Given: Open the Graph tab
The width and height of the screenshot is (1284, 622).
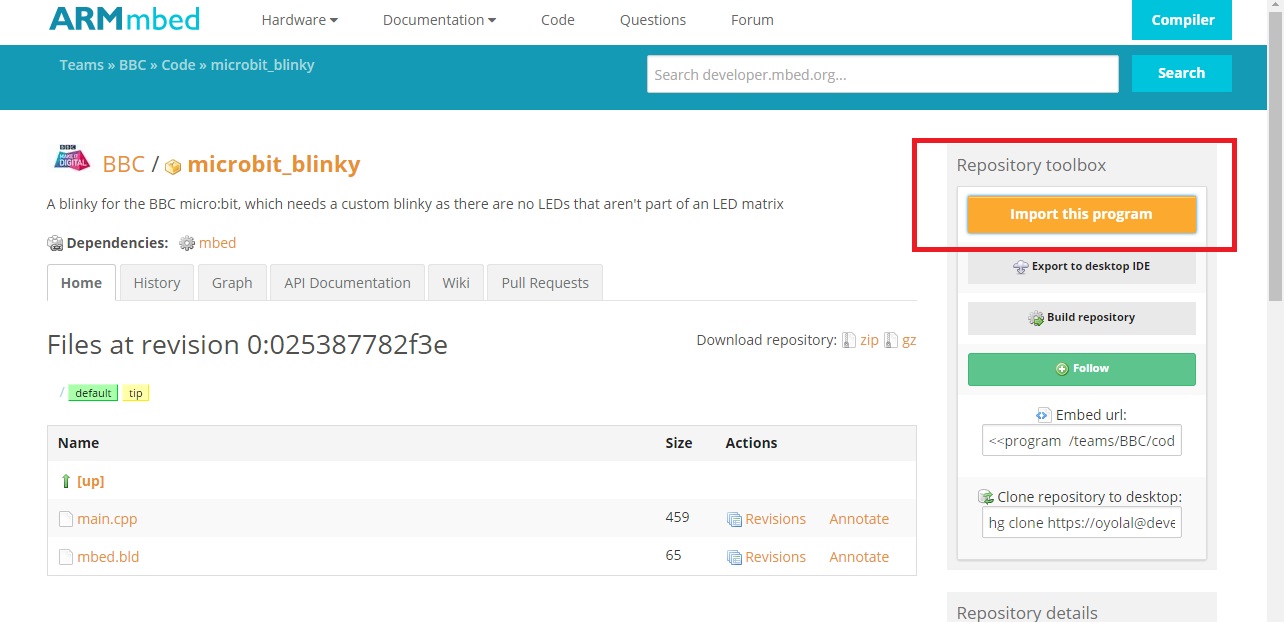Looking at the screenshot, I should click(232, 283).
